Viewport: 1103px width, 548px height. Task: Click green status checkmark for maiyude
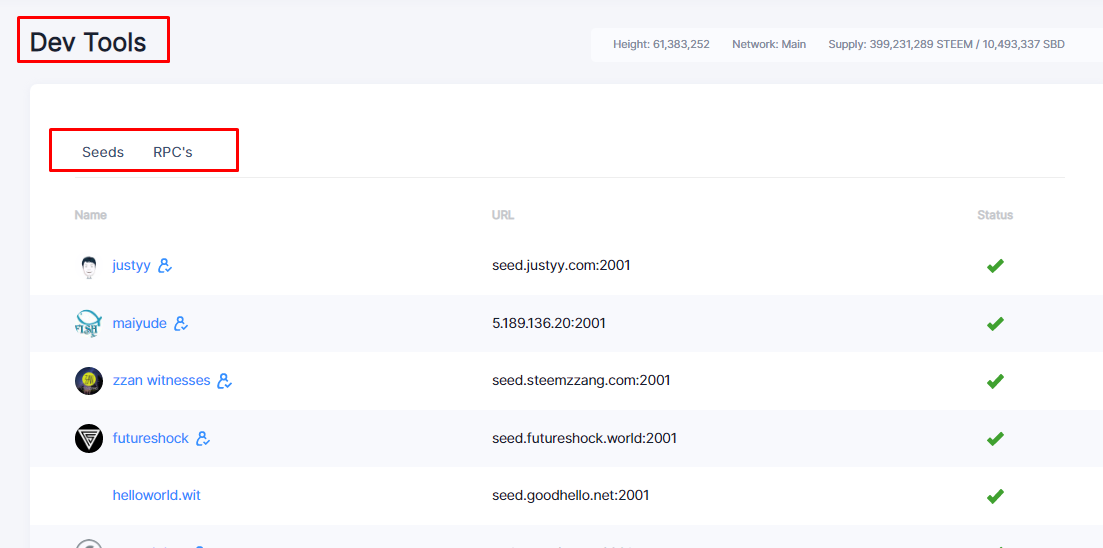click(x=995, y=324)
